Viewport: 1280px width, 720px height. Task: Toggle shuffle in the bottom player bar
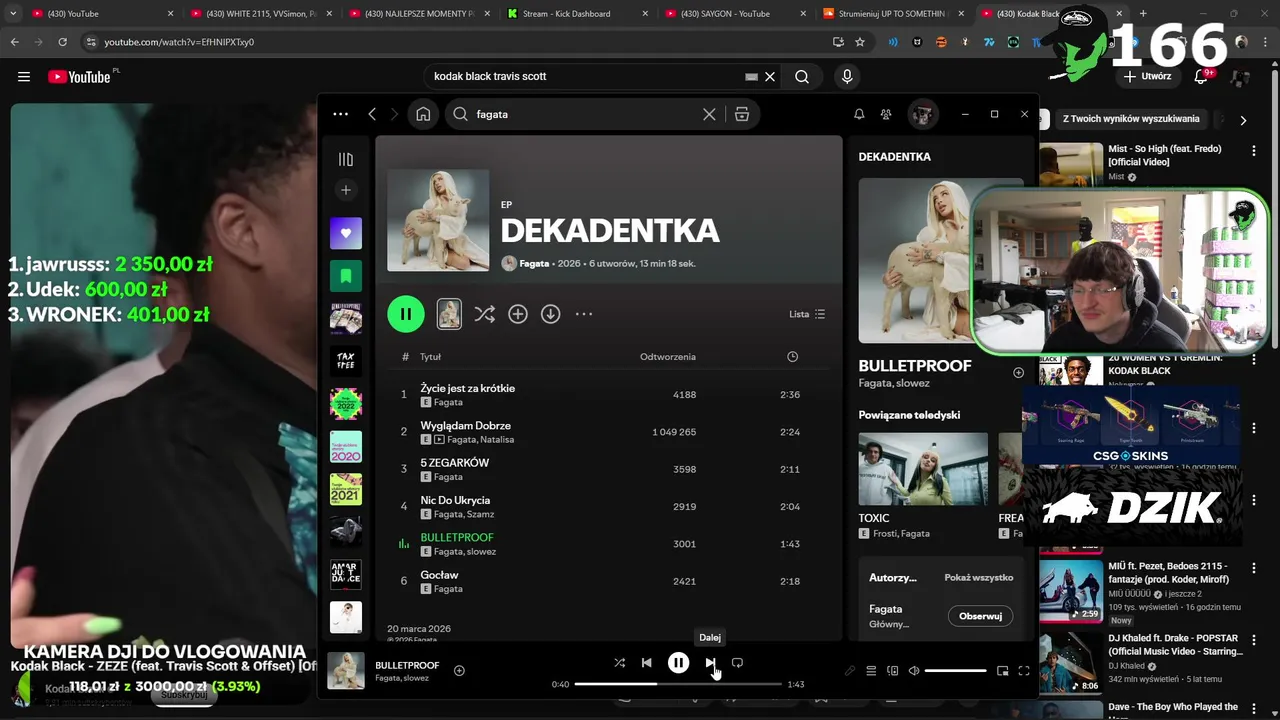tap(619, 662)
